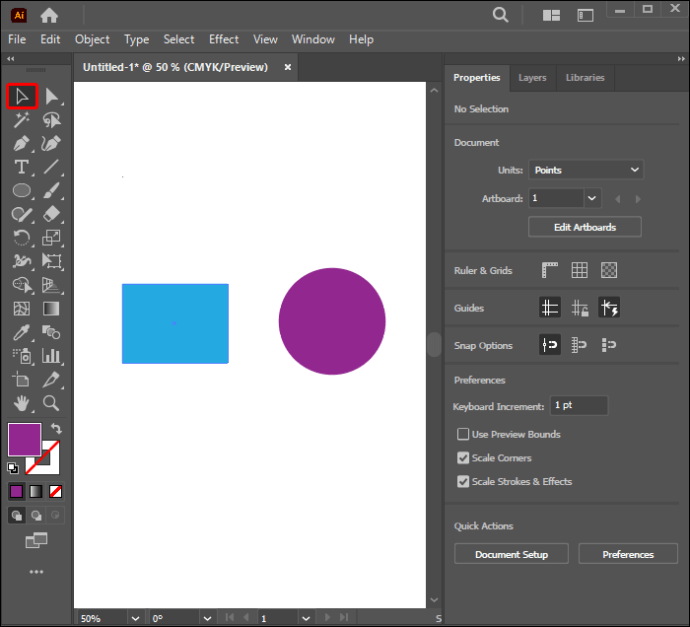Pick the Ellipse tool in toolbar
690x627 pixels.
pyautogui.click(x=22, y=191)
